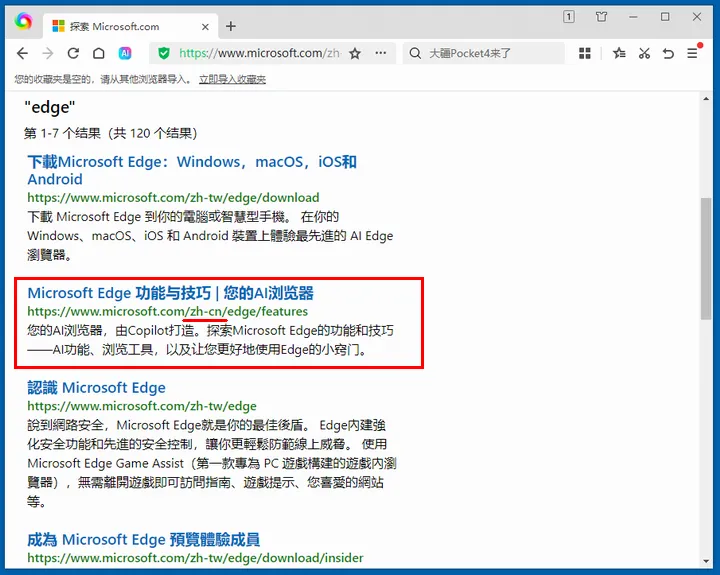Viewport: 720px width, 575px height.
Task: Open the AI assistant icon
Action: tap(125, 53)
